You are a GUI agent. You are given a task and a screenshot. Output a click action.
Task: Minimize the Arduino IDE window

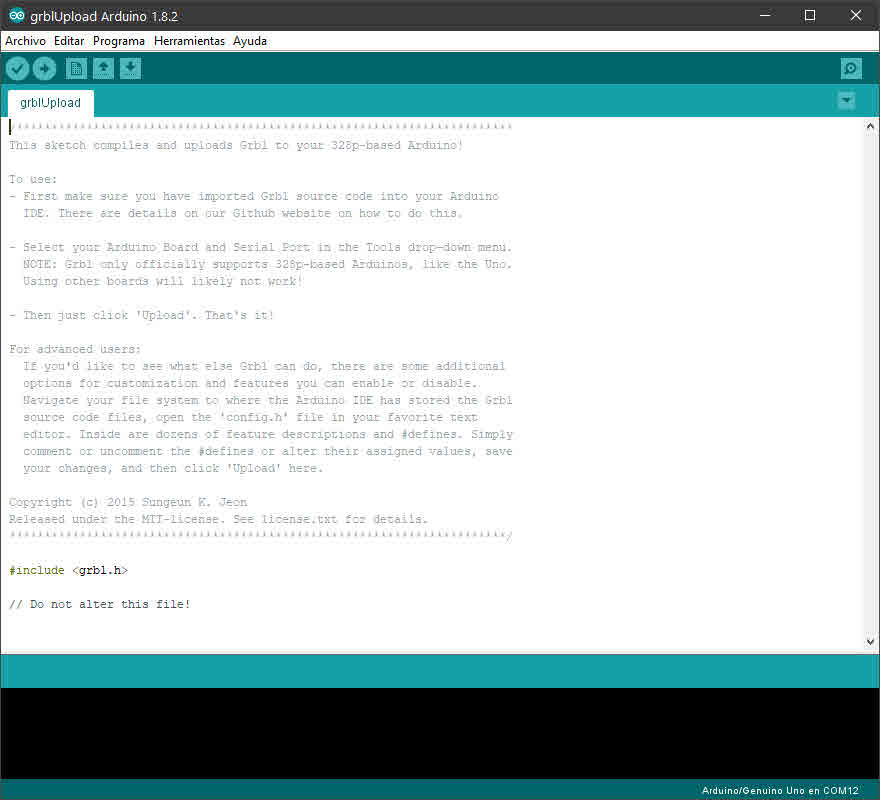coord(765,16)
